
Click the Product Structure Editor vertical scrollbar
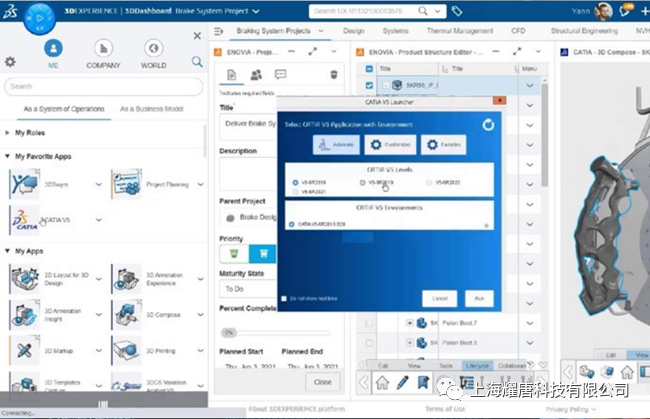[544, 133]
